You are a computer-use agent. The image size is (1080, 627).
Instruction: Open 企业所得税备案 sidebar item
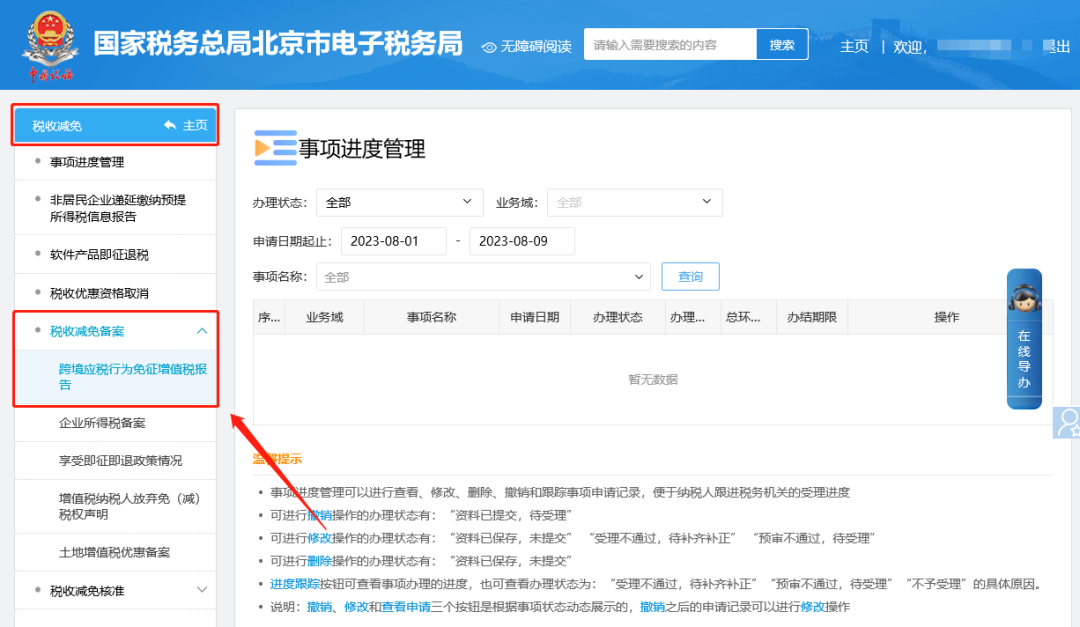[102, 423]
